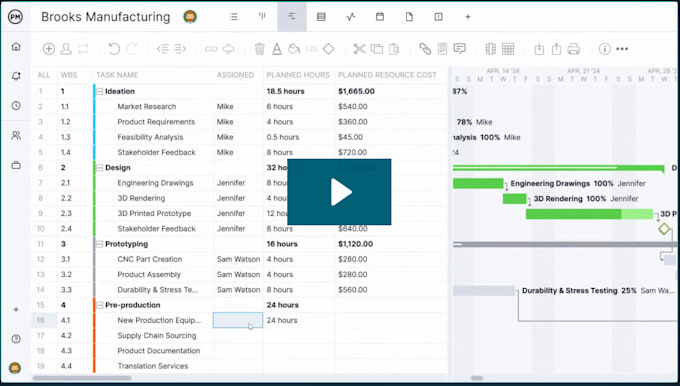The image size is (680, 386).
Task: Click the Indent task icon
Action: pyautogui.click(x=180, y=49)
